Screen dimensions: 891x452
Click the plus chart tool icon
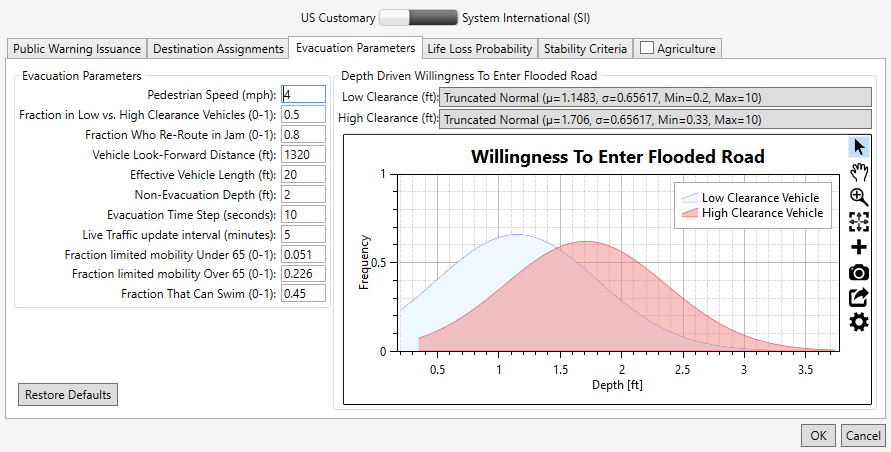[859, 247]
